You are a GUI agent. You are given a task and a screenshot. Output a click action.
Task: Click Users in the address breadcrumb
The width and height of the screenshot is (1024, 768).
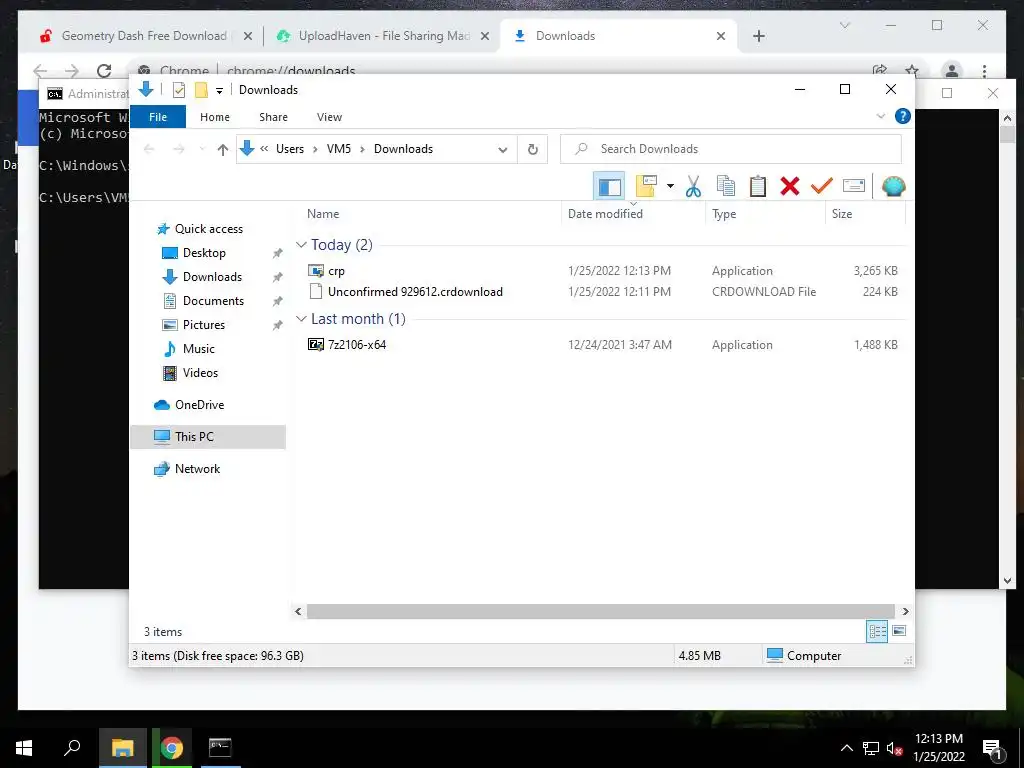click(290, 149)
